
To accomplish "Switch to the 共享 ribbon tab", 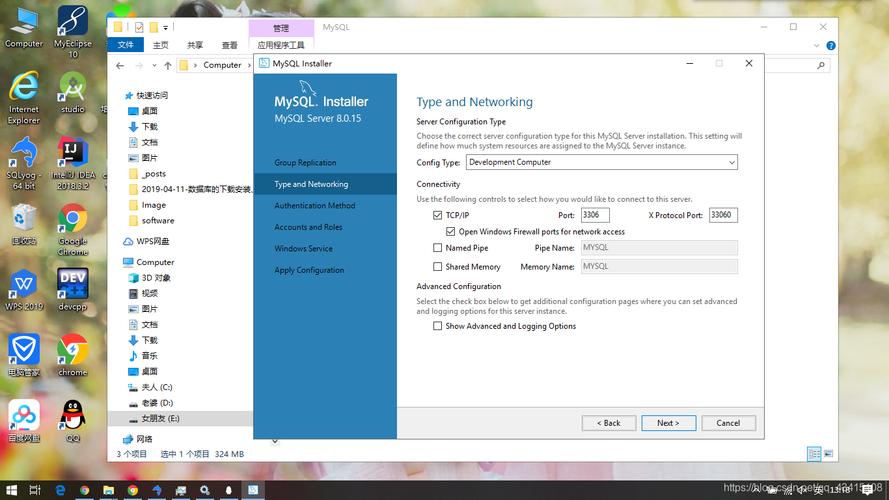I will click(195, 45).
